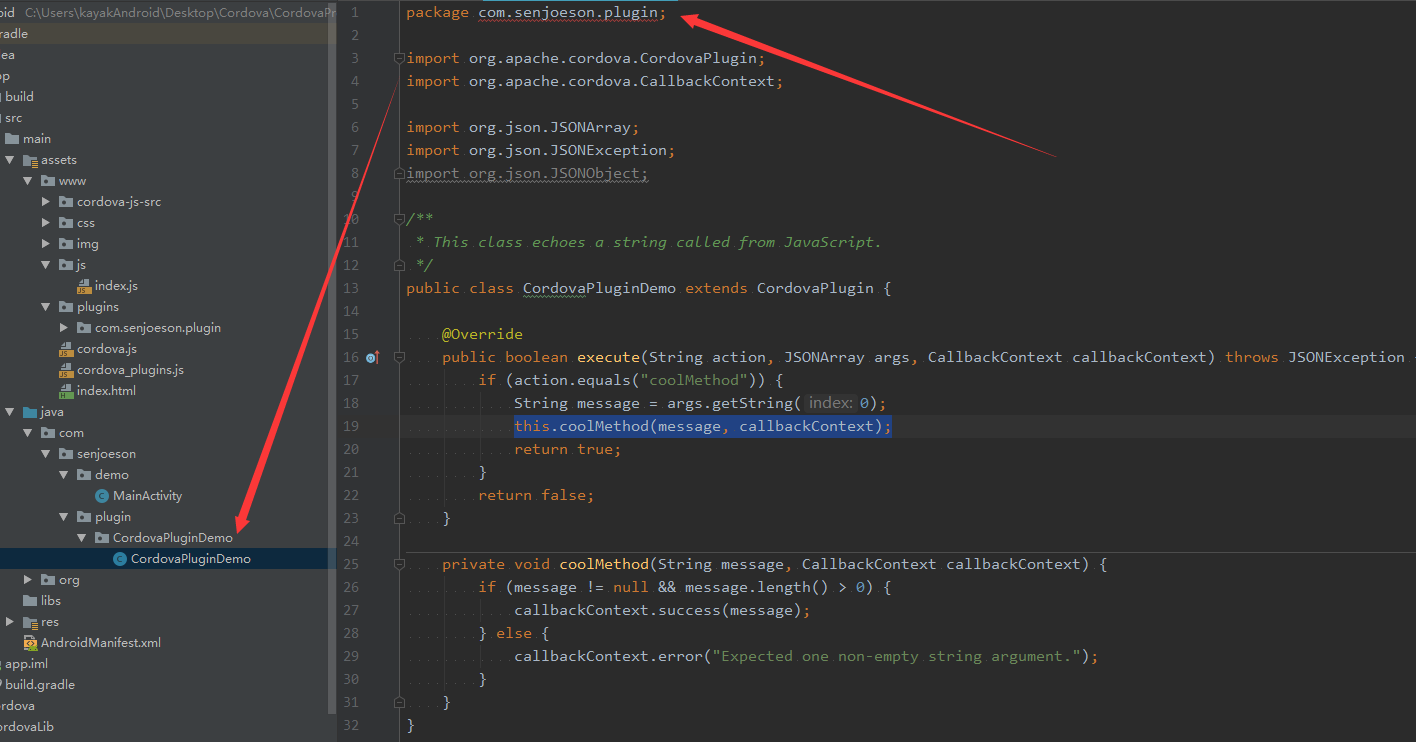Collapse the www folder node
The height and width of the screenshot is (742, 1416).
[x=28, y=181]
